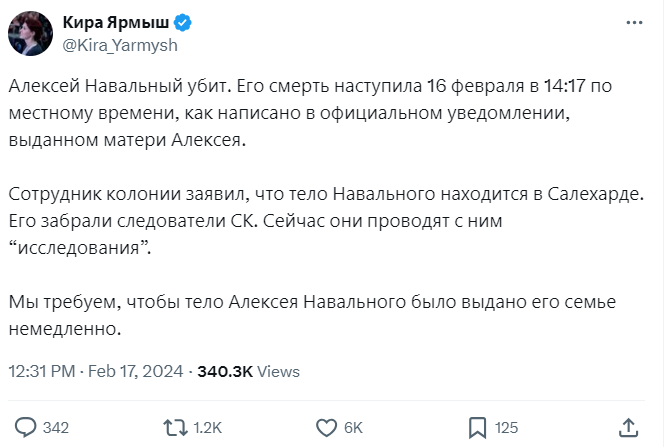Click the Feb 17, 2024 date
Viewport: 667px width, 447px height.
(135, 371)
